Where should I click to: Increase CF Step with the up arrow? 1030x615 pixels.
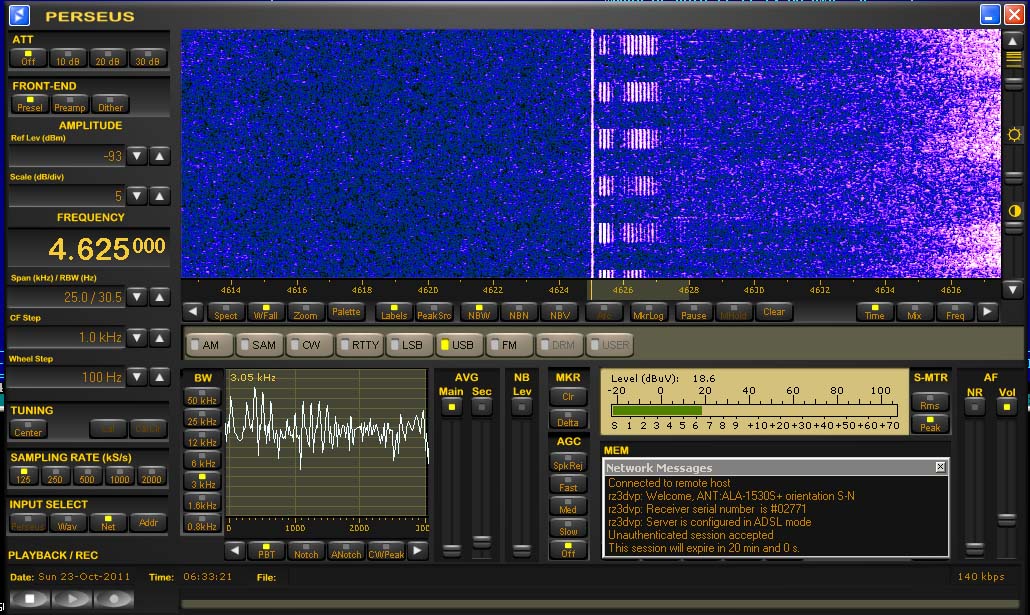click(x=160, y=338)
